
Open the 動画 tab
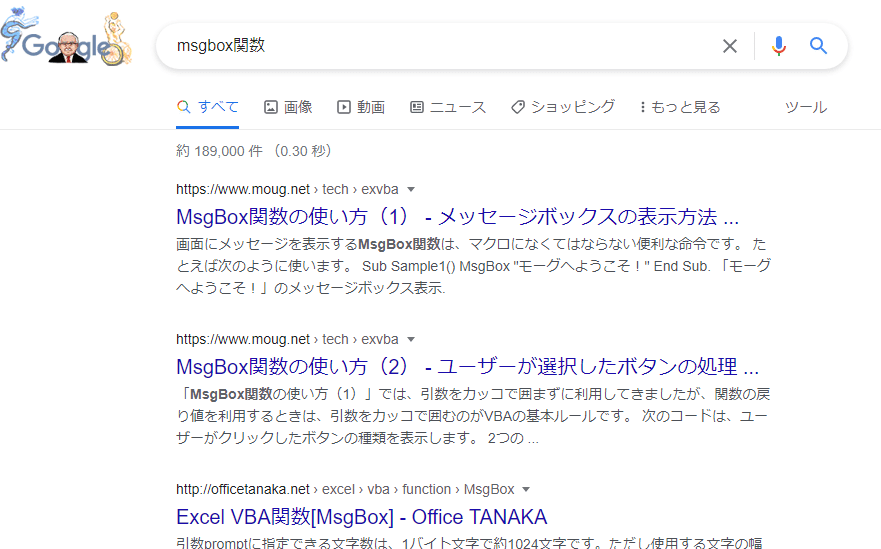(361, 107)
